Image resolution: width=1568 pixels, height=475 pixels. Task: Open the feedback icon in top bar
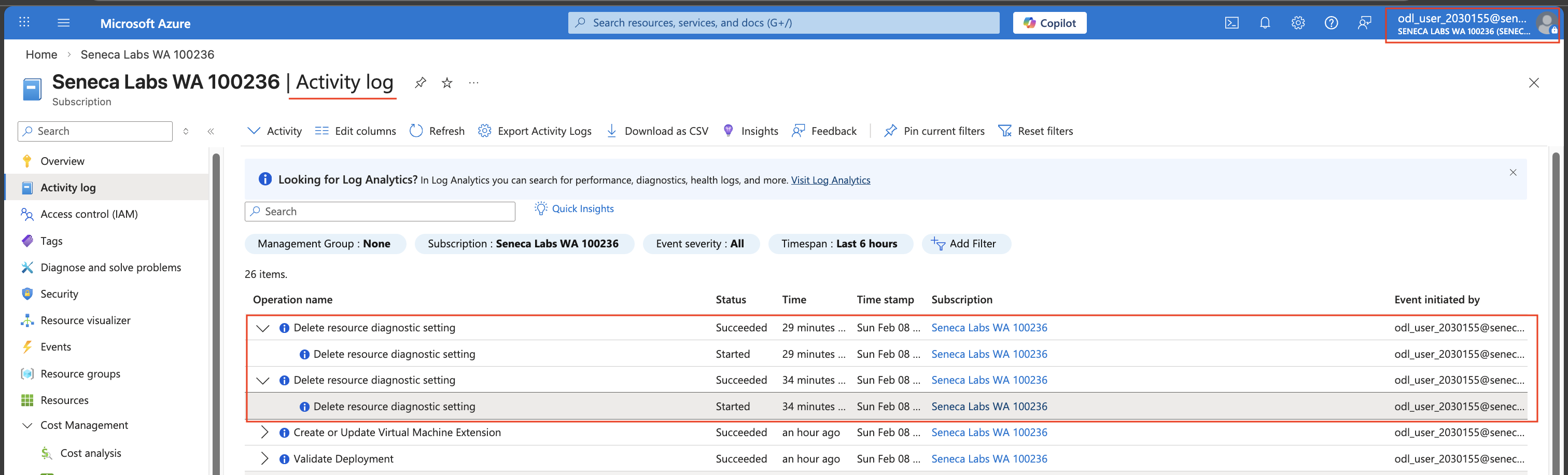click(x=1365, y=22)
